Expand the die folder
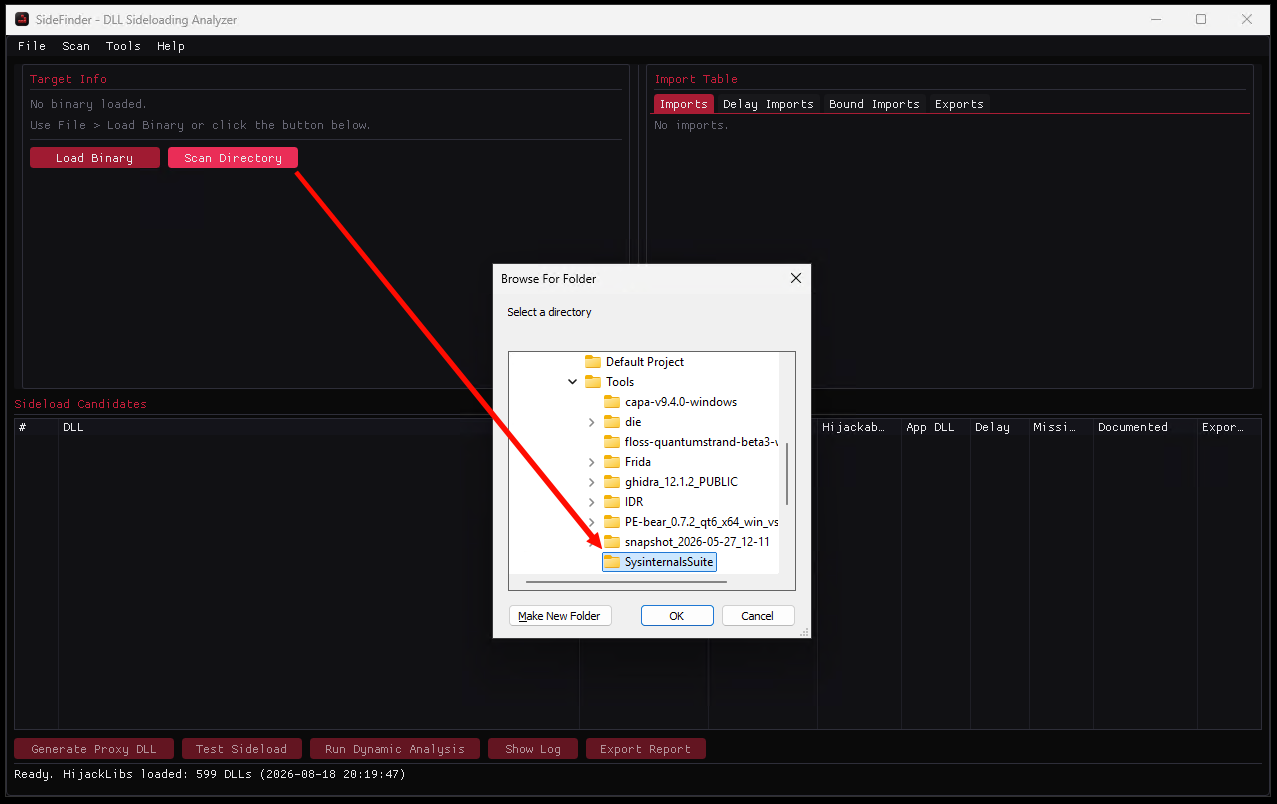 click(x=592, y=422)
